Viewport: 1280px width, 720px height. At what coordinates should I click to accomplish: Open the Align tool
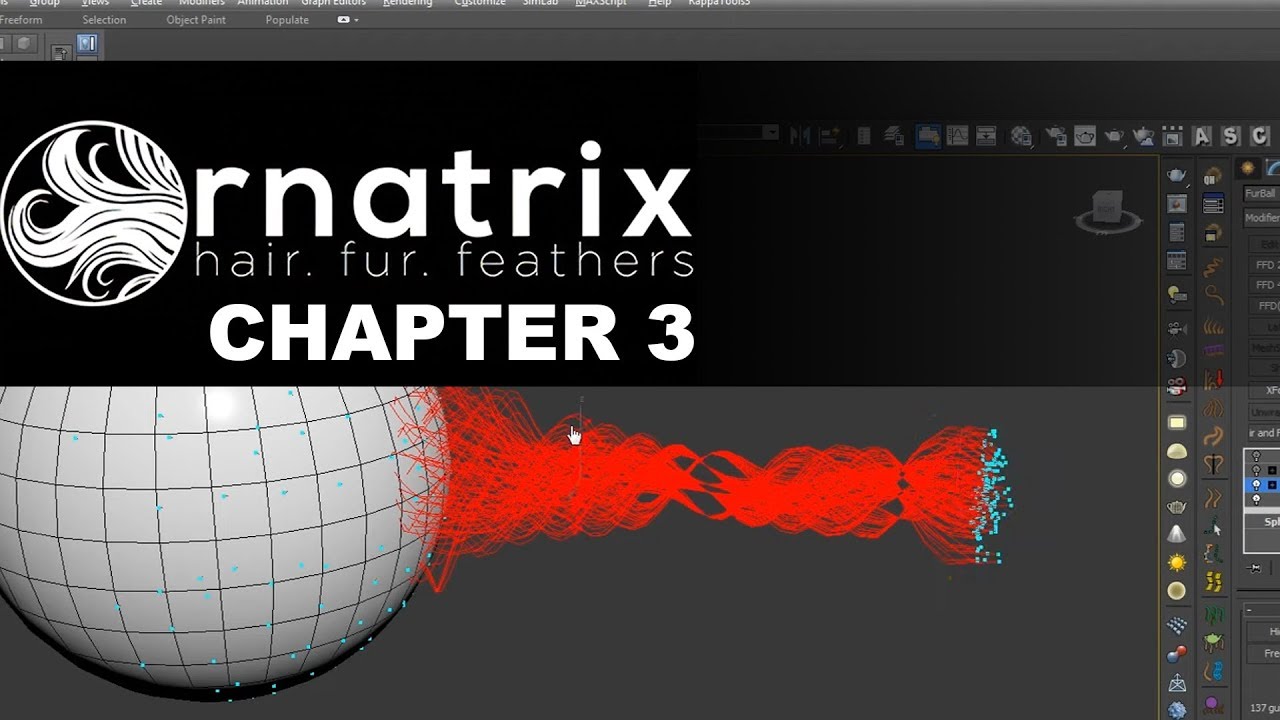[x=830, y=135]
